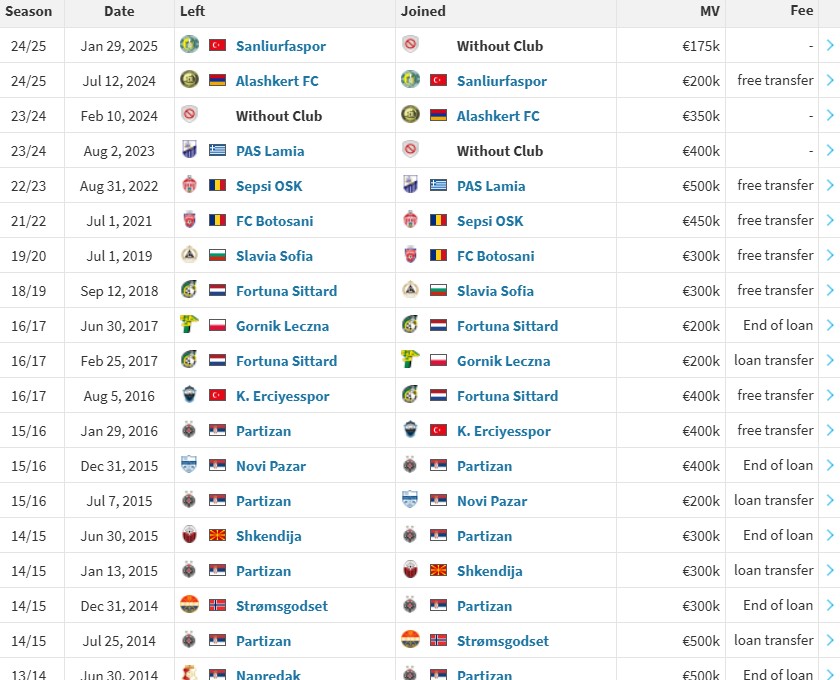
Task: Click Sepsi OSK crest in Aug 2022 Left column
Action: point(189,185)
